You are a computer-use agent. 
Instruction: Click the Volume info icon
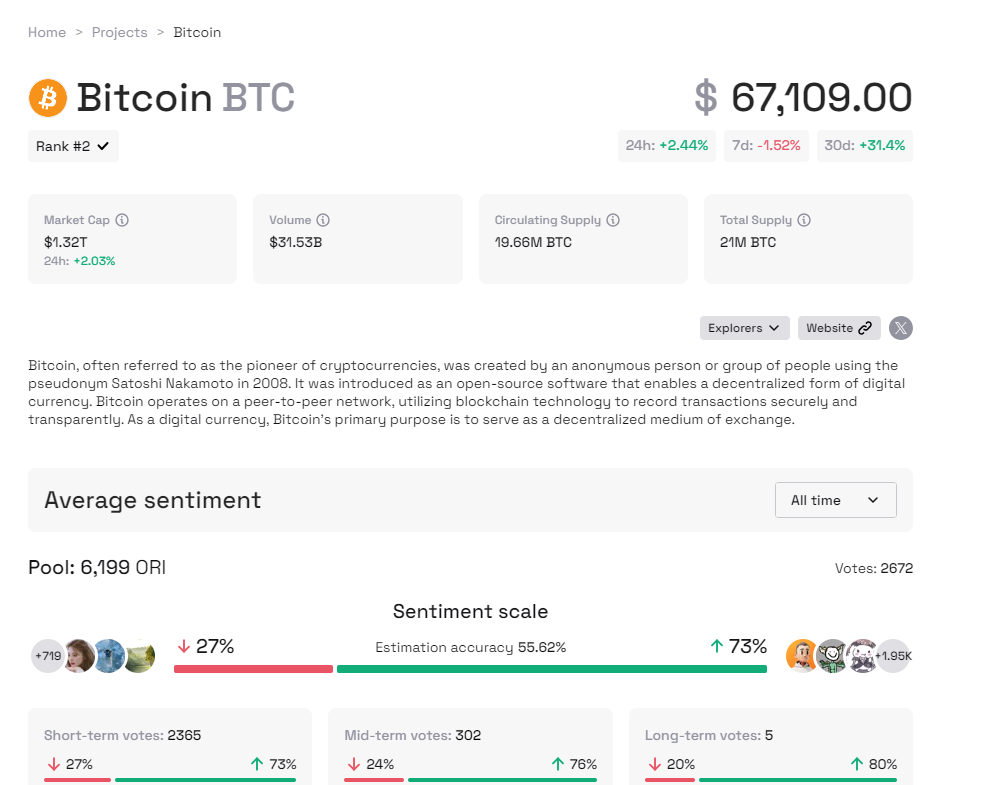point(323,220)
